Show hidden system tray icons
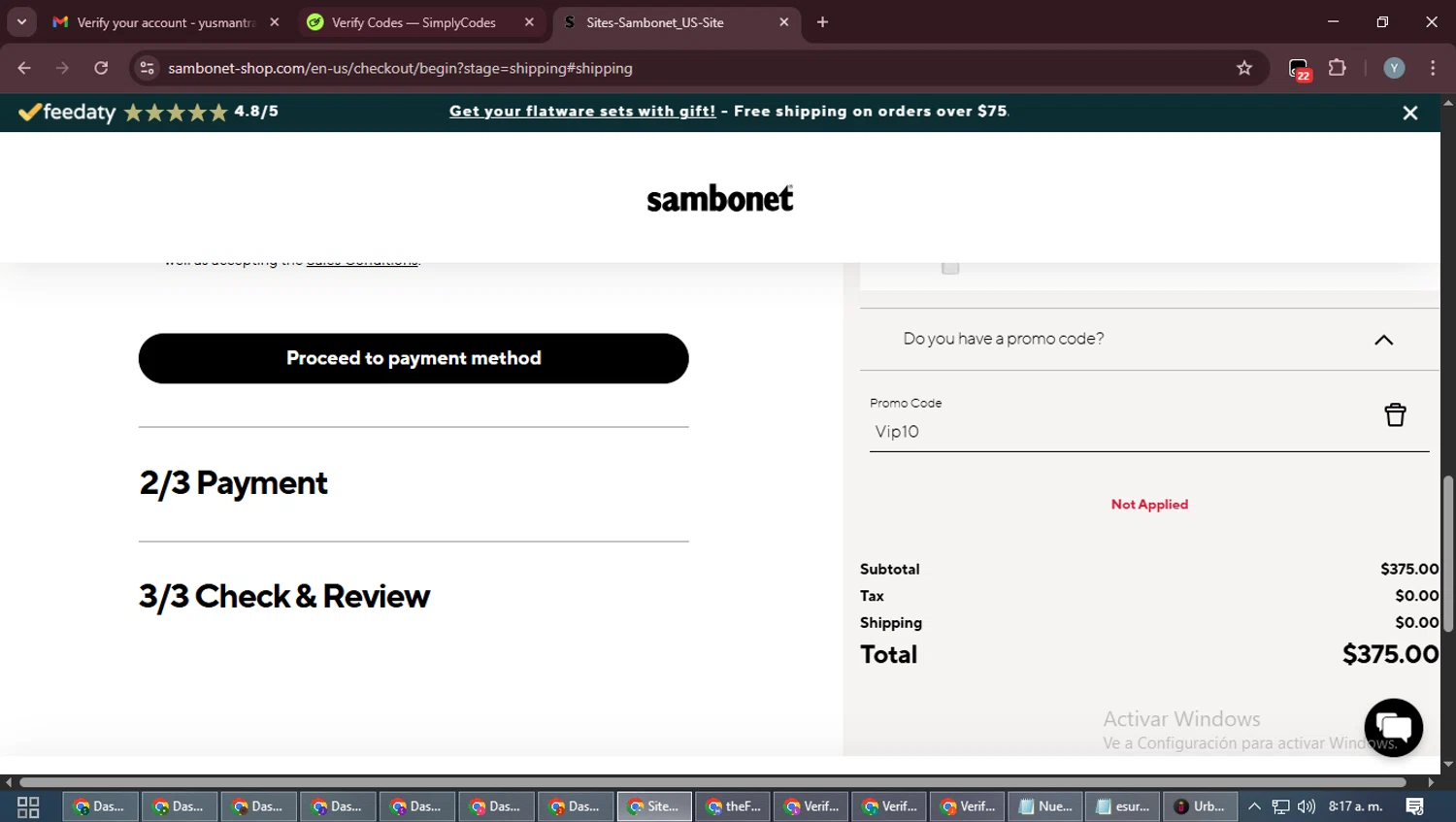1456x822 pixels. (1254, 806)
